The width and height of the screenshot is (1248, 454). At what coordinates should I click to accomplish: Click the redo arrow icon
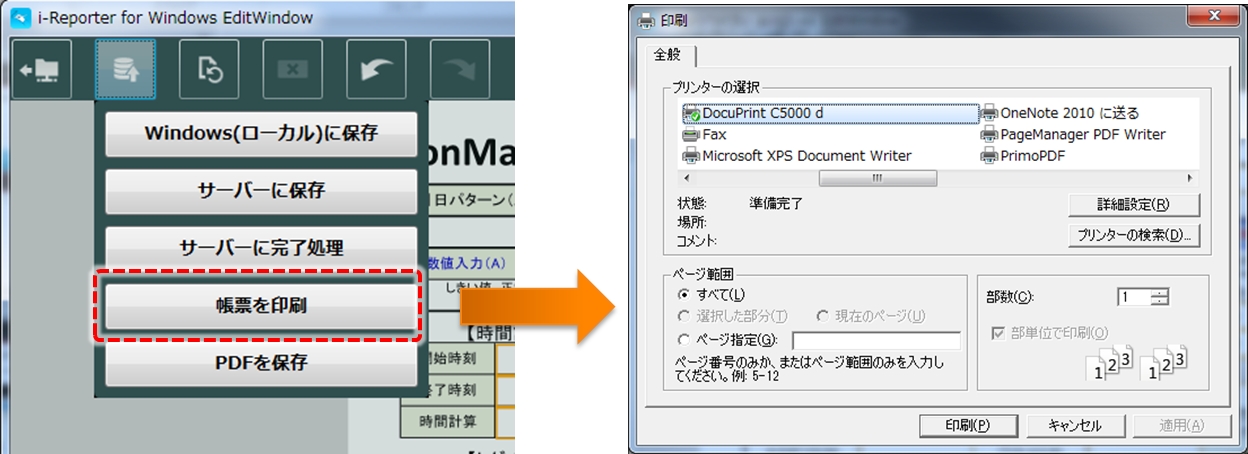pyautogui.click(x=458, y=70)
